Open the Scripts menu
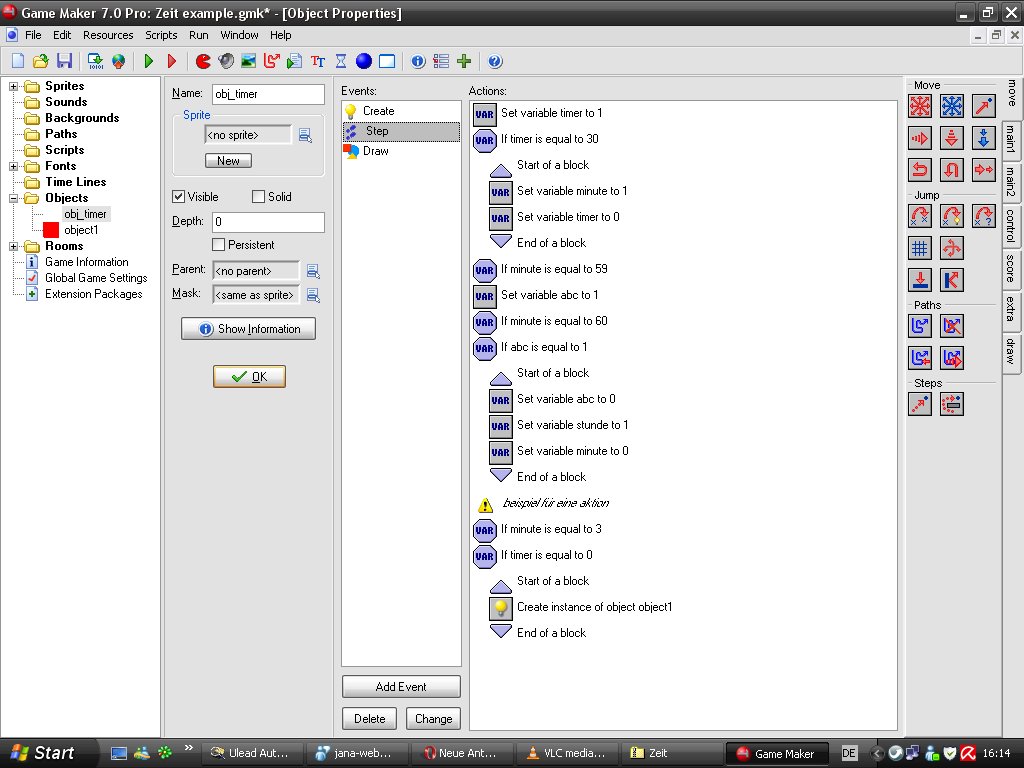Viewport: 1024px width, 768px height. pyautogui.click(x=161, y=35)
